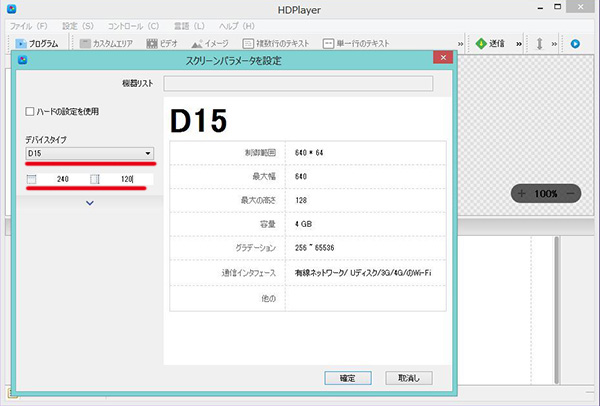Add single-line text (単一行のテキスト)
The width and height of the screenshot is (600, 406).
pos(356,43)
